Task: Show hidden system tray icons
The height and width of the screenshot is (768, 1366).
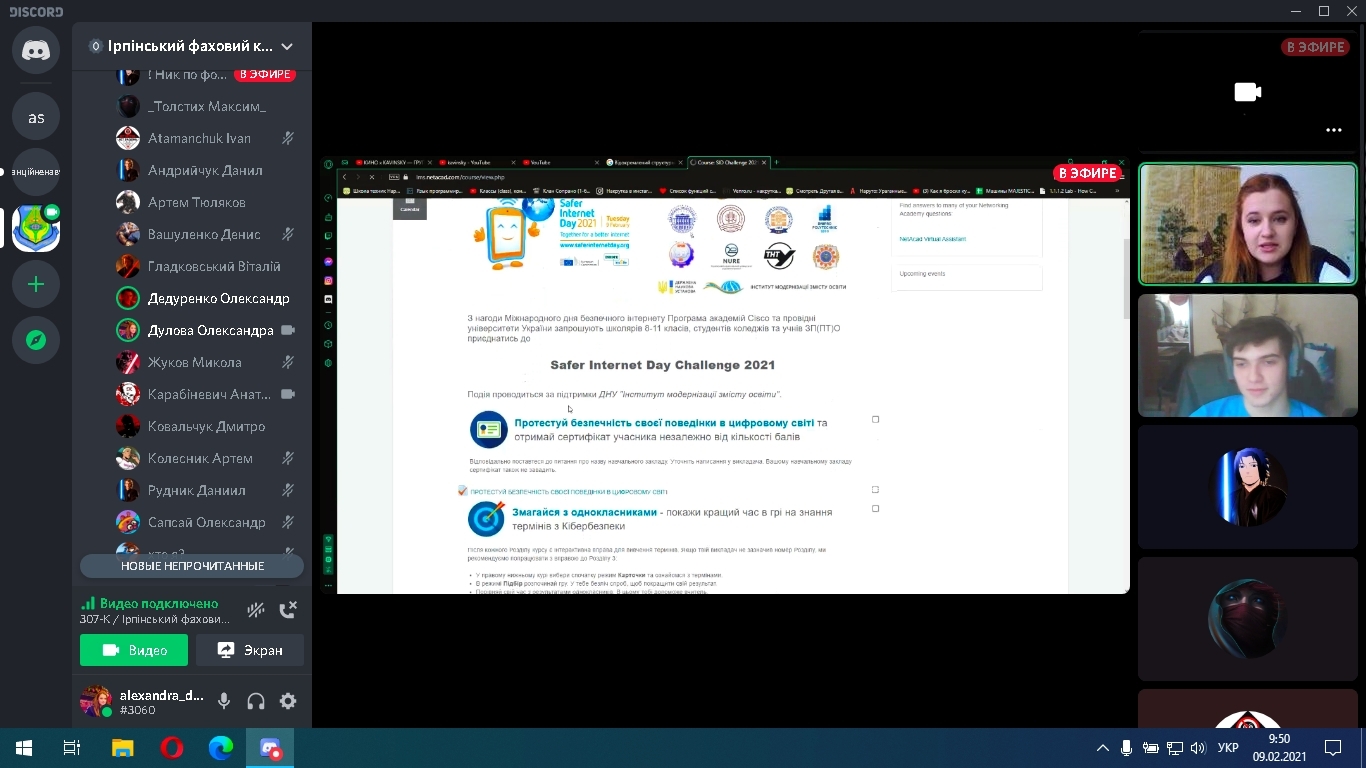Action: point(1103,748)
